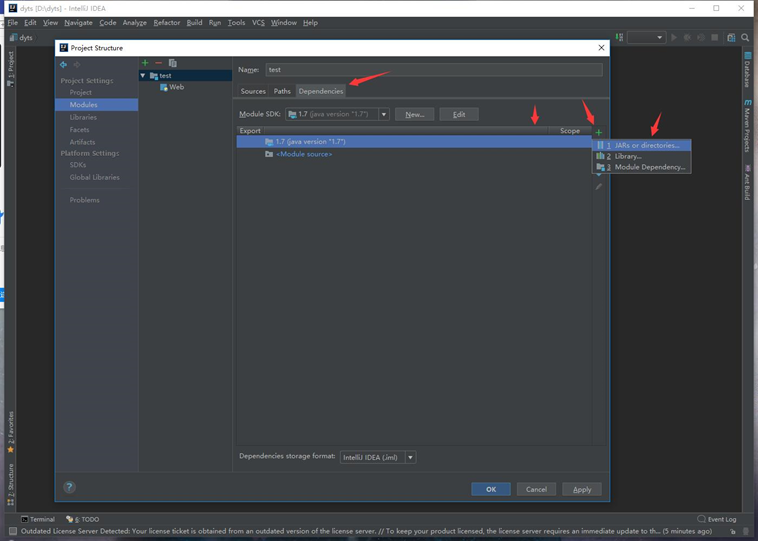Viewport: 758px width, 541px height.
Task: Open the Refactor menu
Action: (x=166, y=23)
